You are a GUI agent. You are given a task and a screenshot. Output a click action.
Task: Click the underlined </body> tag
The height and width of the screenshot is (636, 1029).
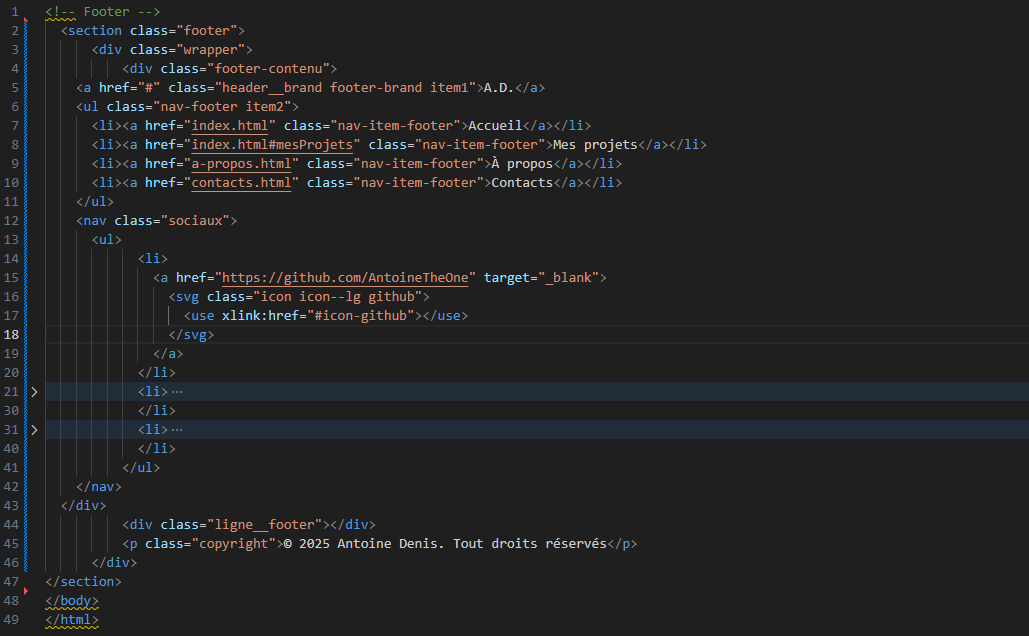coord(71,600)
